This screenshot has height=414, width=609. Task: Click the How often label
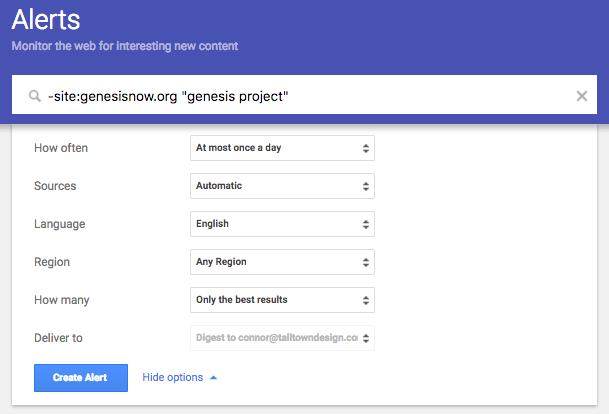(x=61, y=148)
